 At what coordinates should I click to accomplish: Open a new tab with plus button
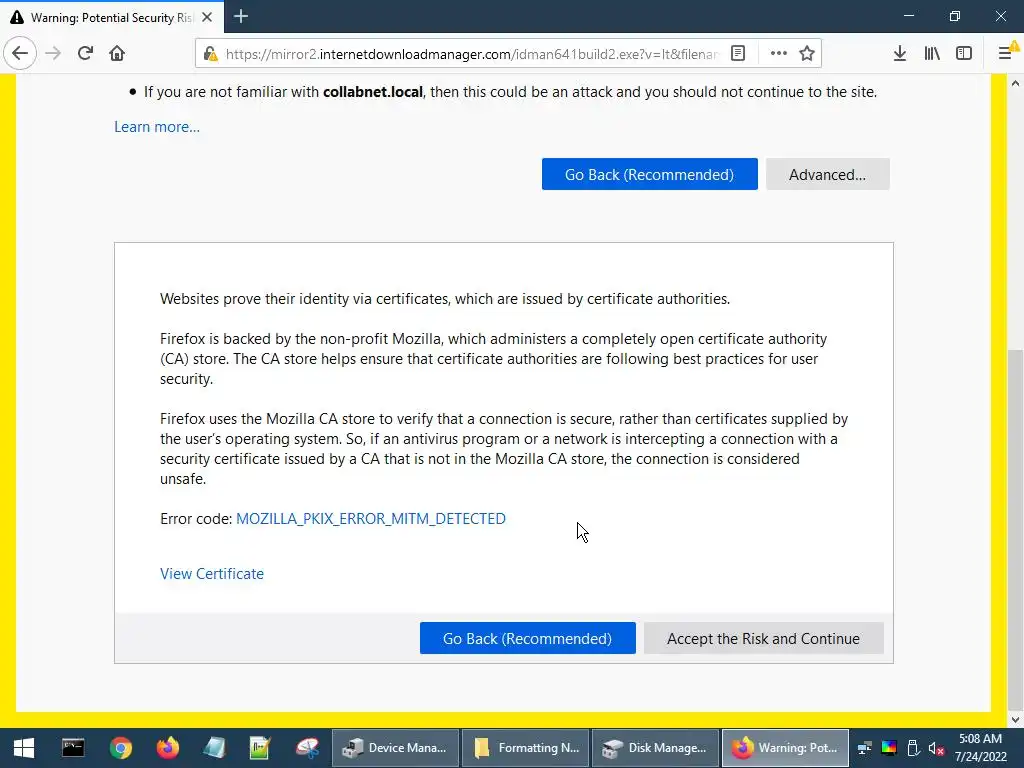(x=241, y=16)
